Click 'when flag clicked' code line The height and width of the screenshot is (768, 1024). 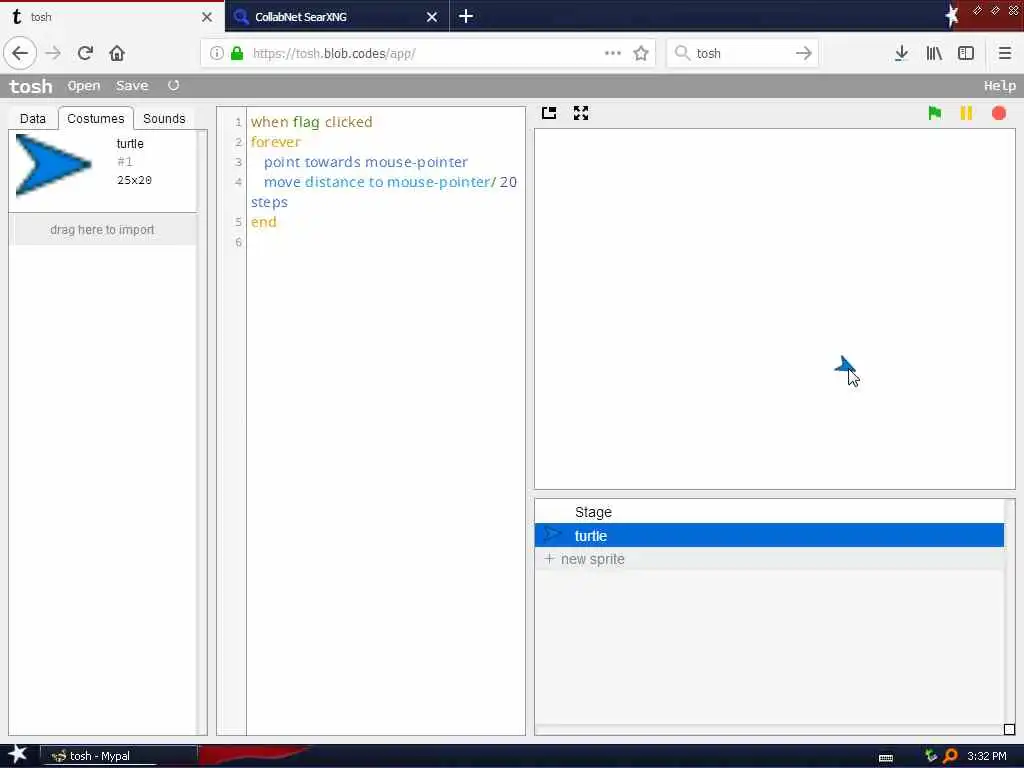coord(312,122)
